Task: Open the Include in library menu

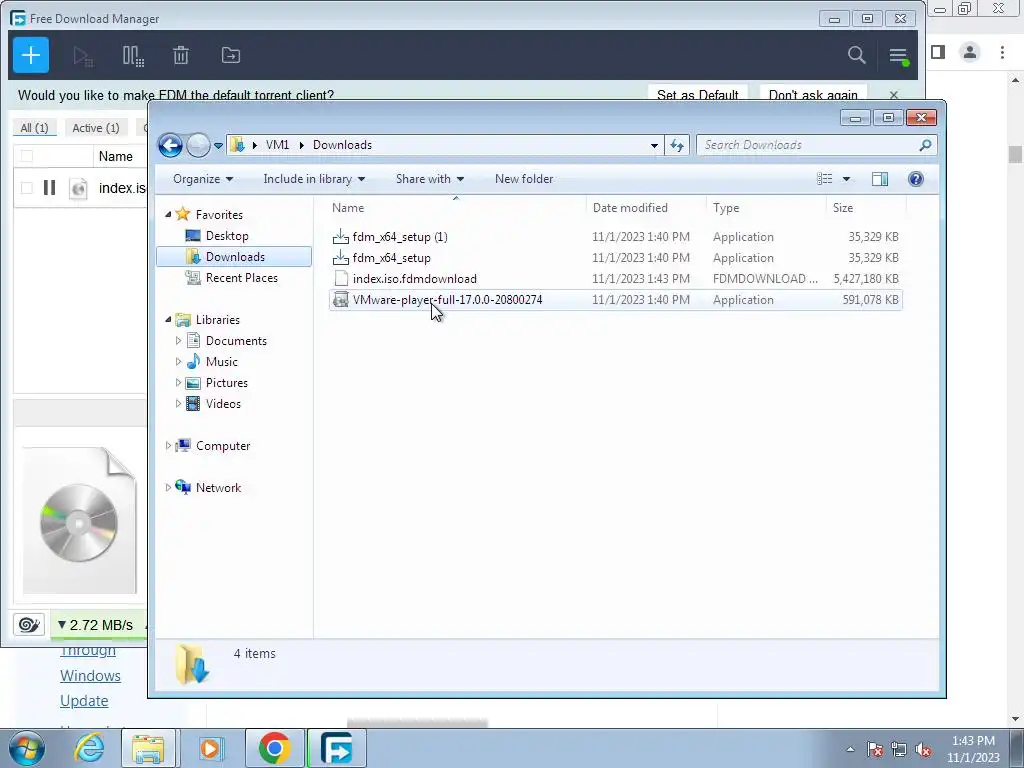Action: (x=314, y=179)
